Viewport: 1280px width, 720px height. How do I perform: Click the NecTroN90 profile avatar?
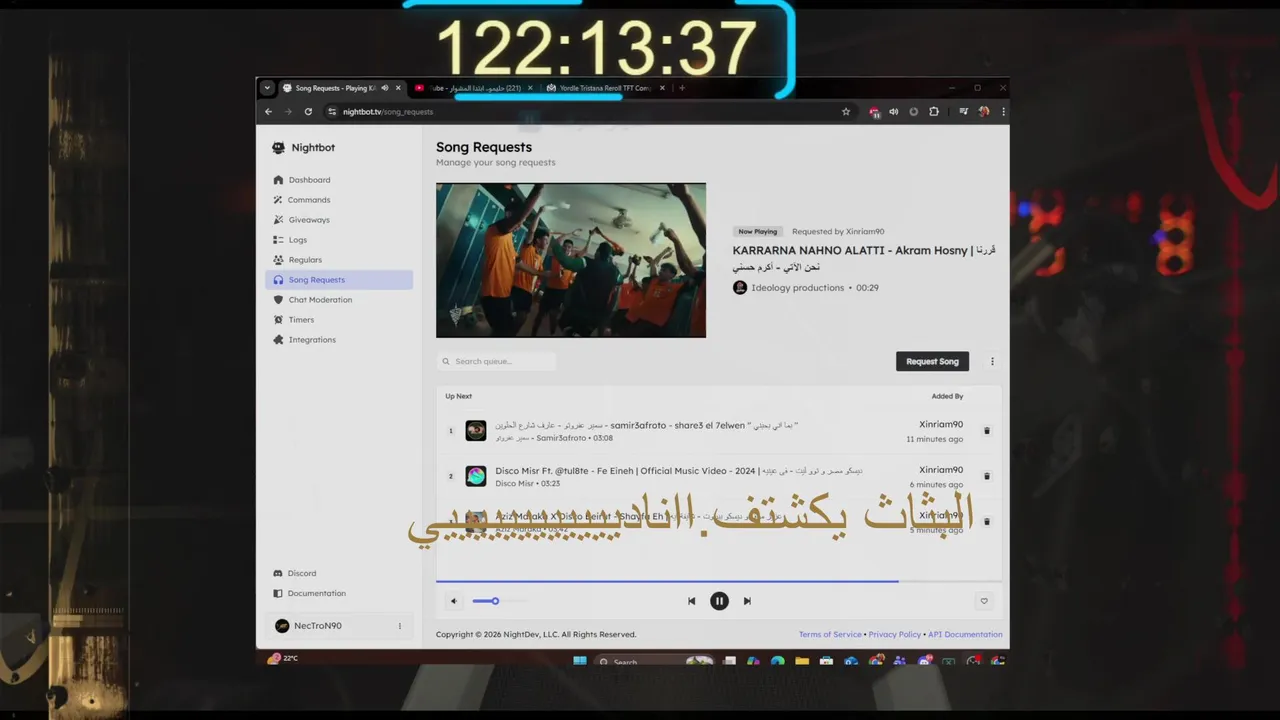[x=283, y=626]
